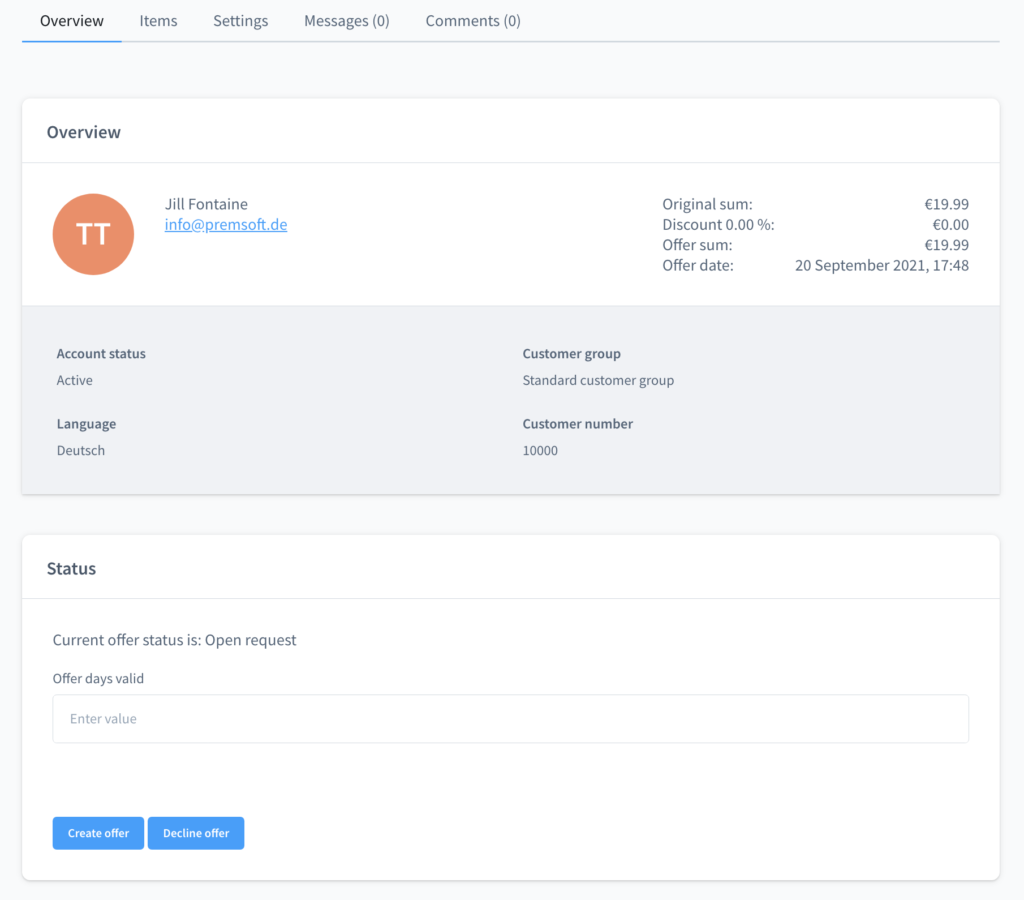The height and width of the screenshot is (900, 1024).
Task: Click the Discount amount €0.00
Action: [x=950, y=225]
